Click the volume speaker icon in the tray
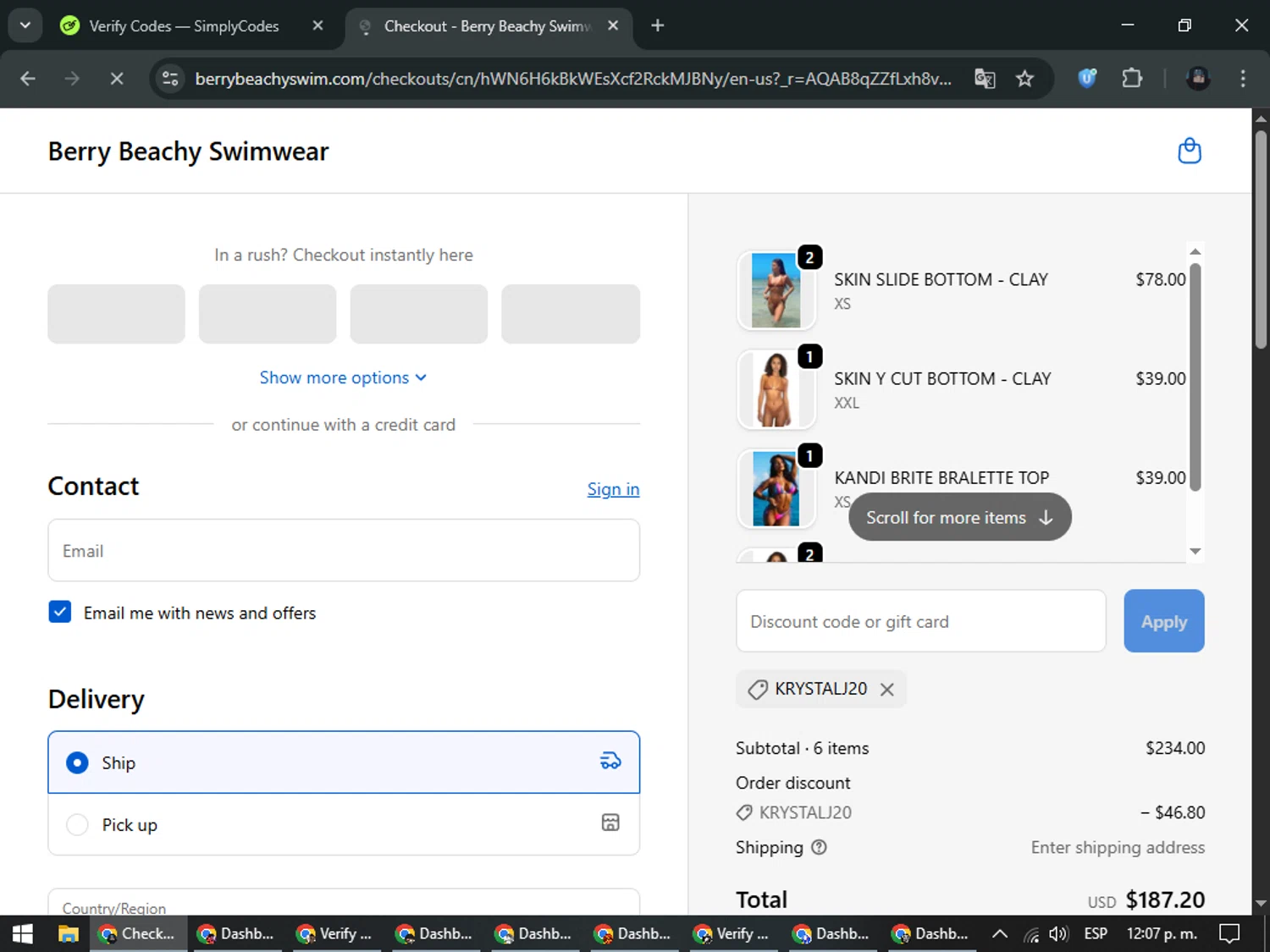This screenshot has width=1270, height=952. coord(1058,933)
